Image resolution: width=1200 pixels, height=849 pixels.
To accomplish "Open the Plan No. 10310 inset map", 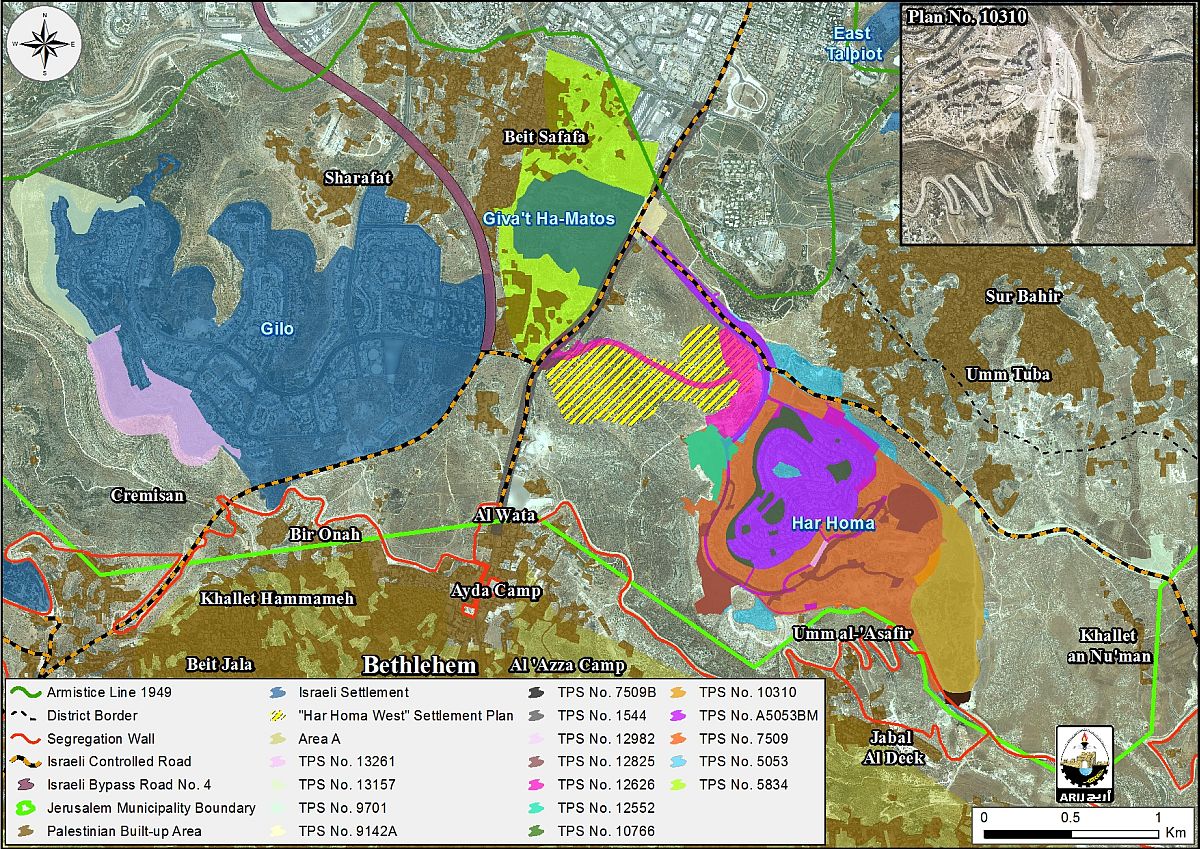I will click(1049, 123).
